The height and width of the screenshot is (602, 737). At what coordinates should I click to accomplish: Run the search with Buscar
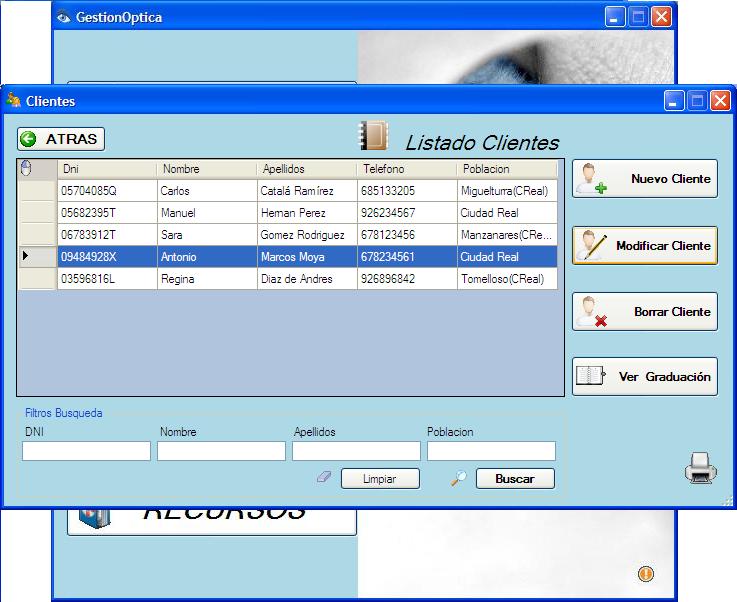515,479
